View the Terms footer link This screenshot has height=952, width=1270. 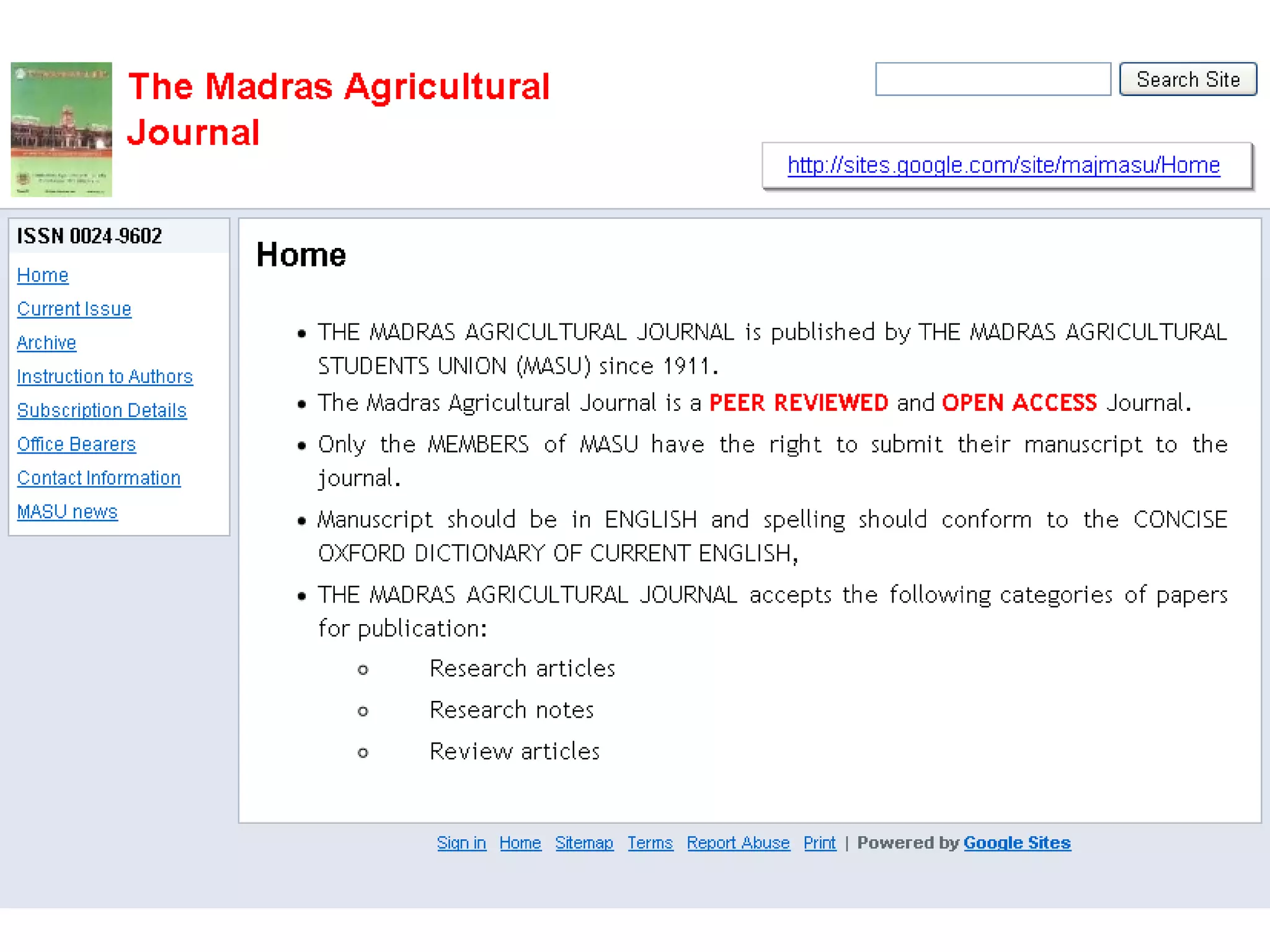650,843
